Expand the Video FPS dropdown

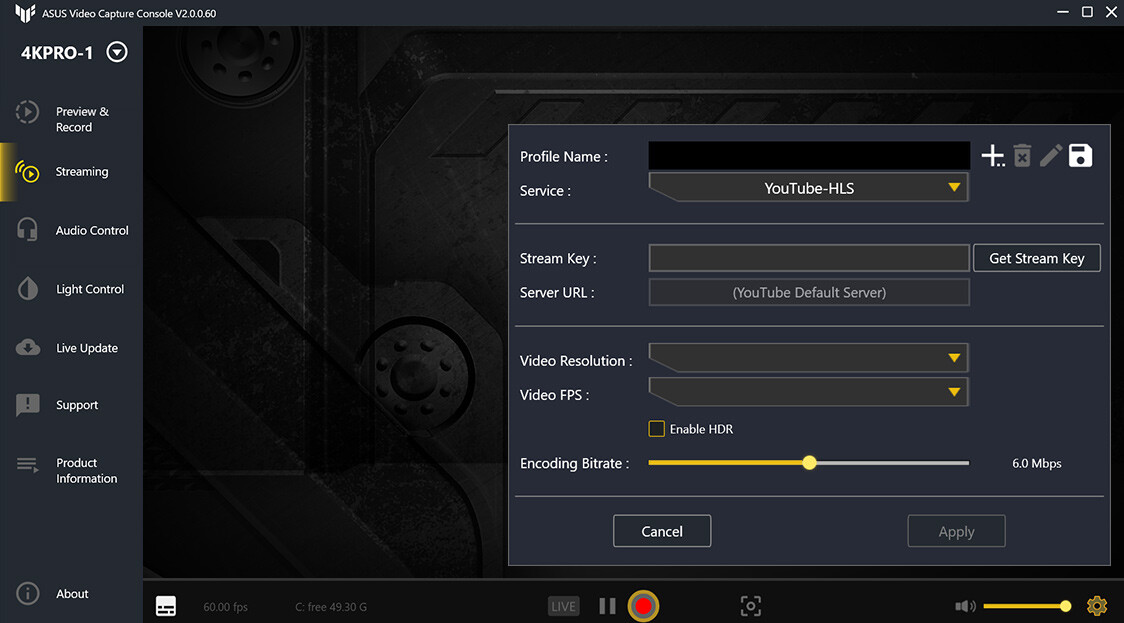(809, 392)
